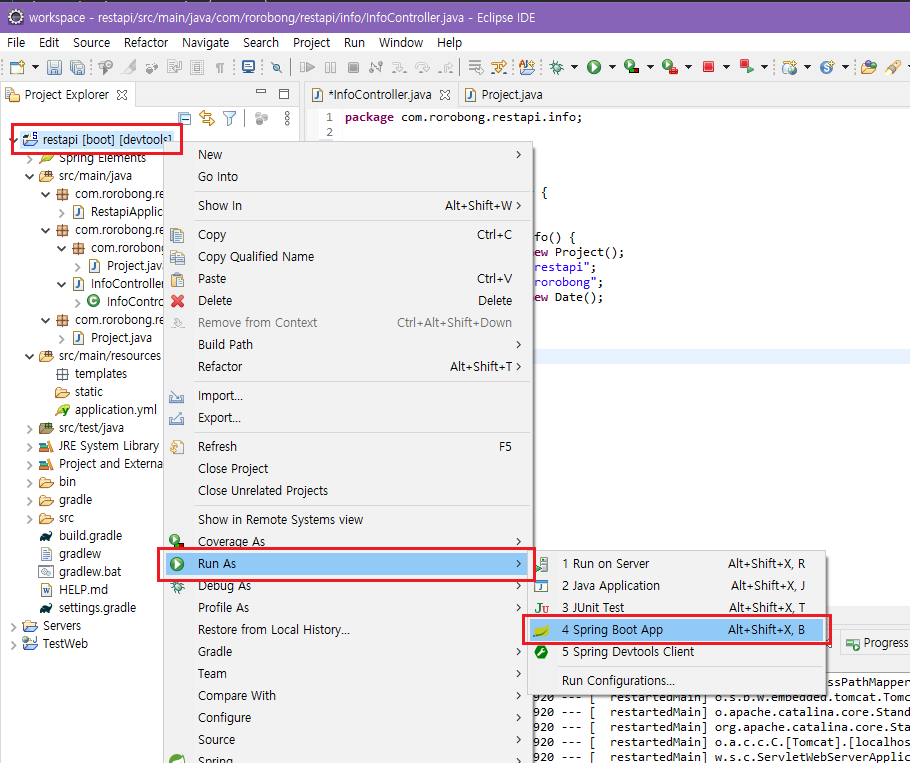Open the Debug dropdown arrow

click(x=574, y=67)
